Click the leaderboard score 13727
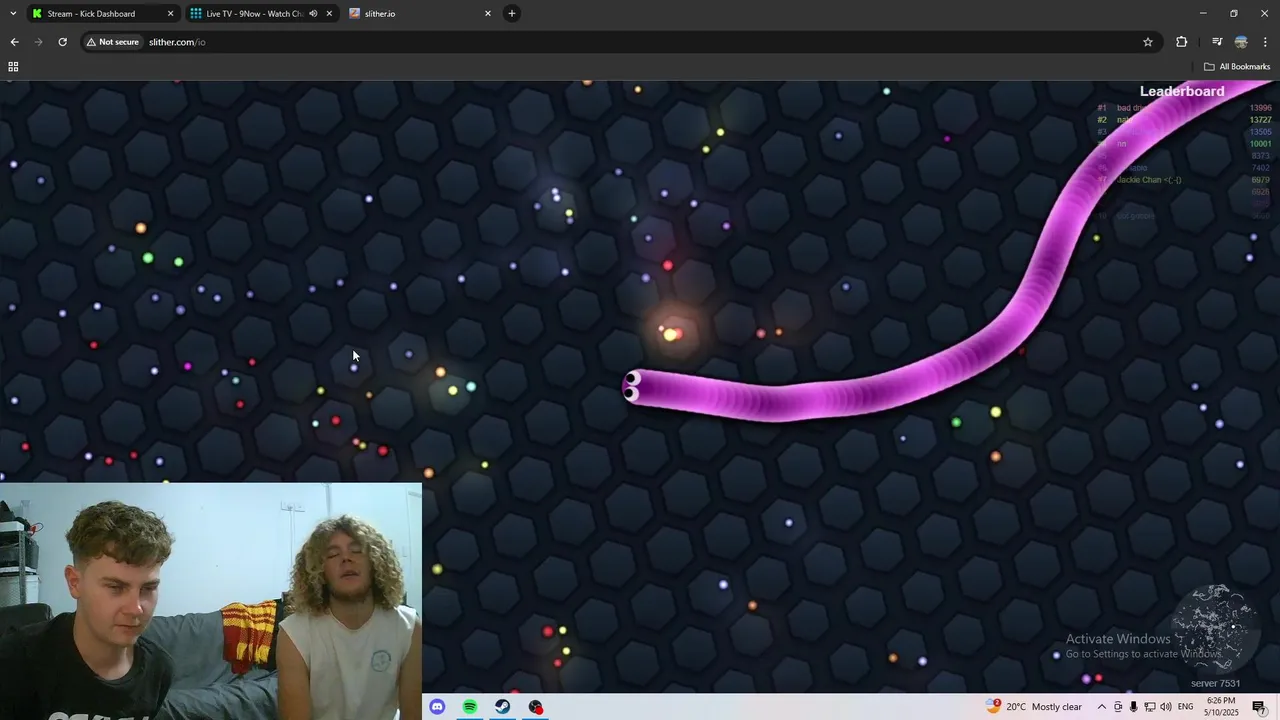 [x=1260, y=120]
